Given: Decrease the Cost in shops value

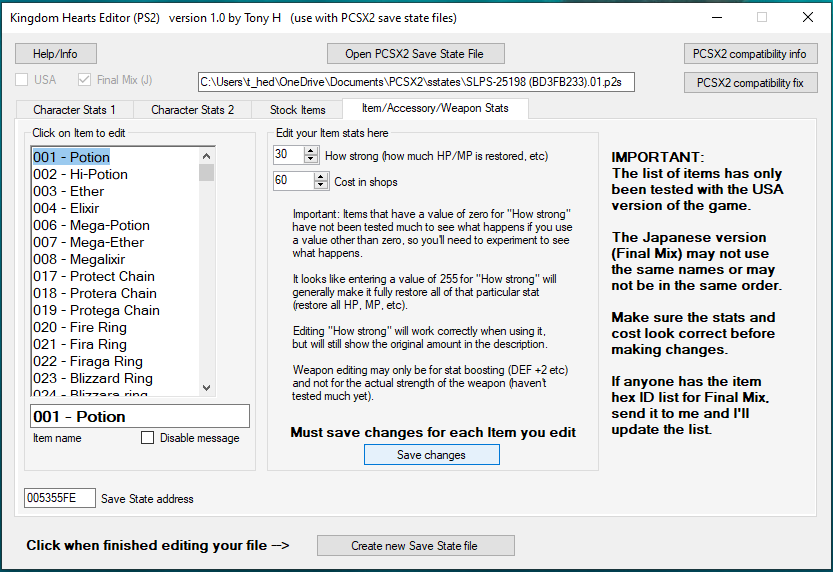Looking at the screenshot, I should click(321, 185).
